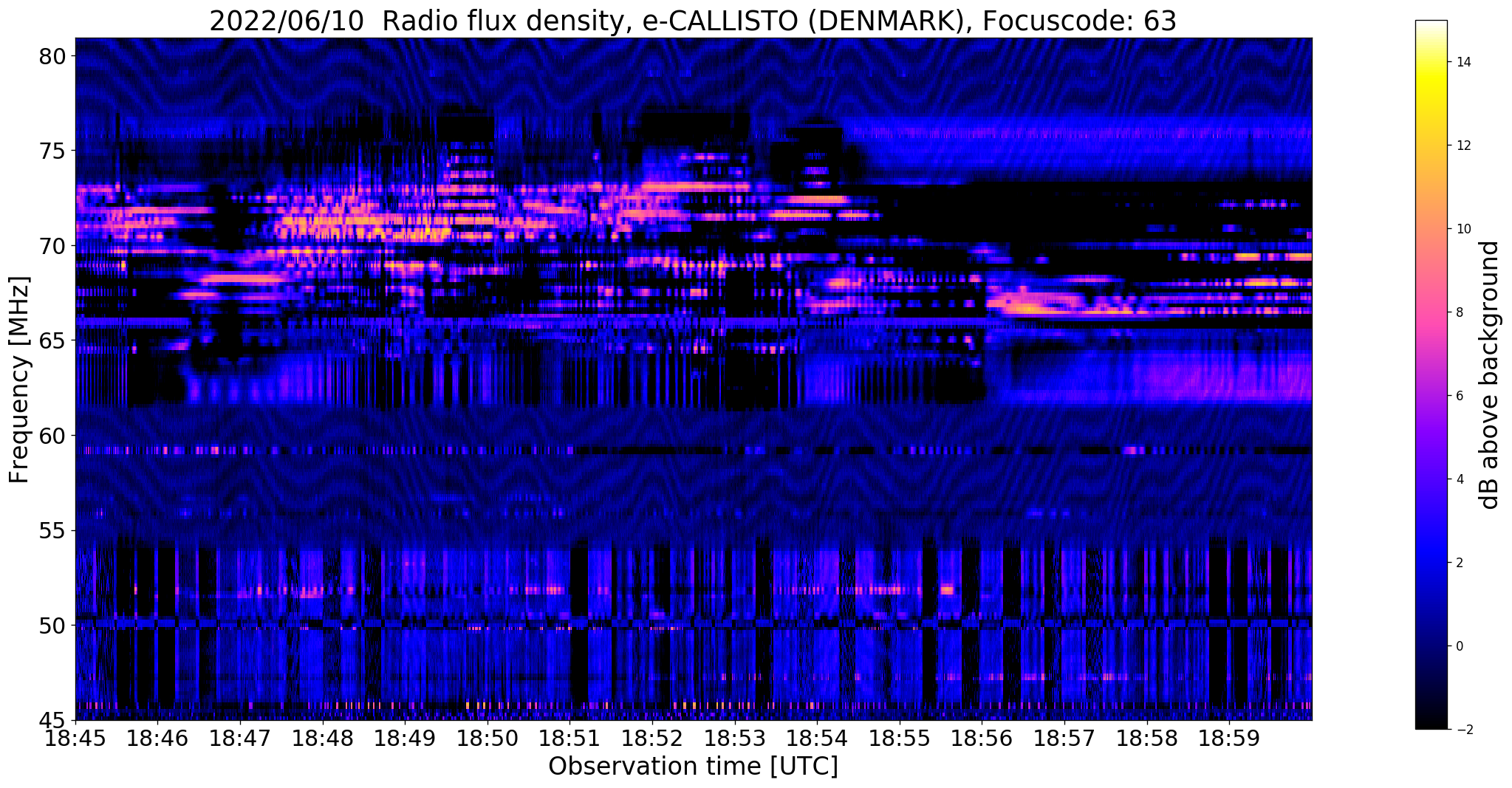Click the 18:56 time tick label
Image resolution: width=1512 pixels, height=788 pixels.
982,738
